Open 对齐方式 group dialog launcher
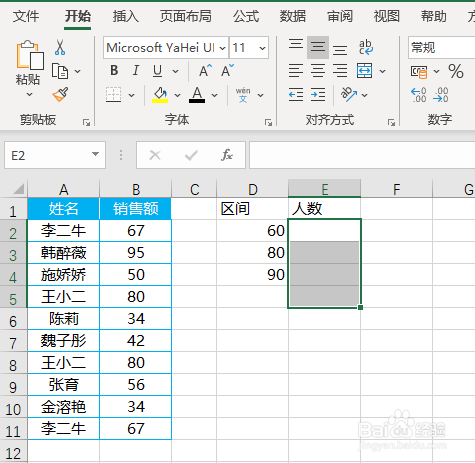475x463 pixels. (x=391, y=123)
